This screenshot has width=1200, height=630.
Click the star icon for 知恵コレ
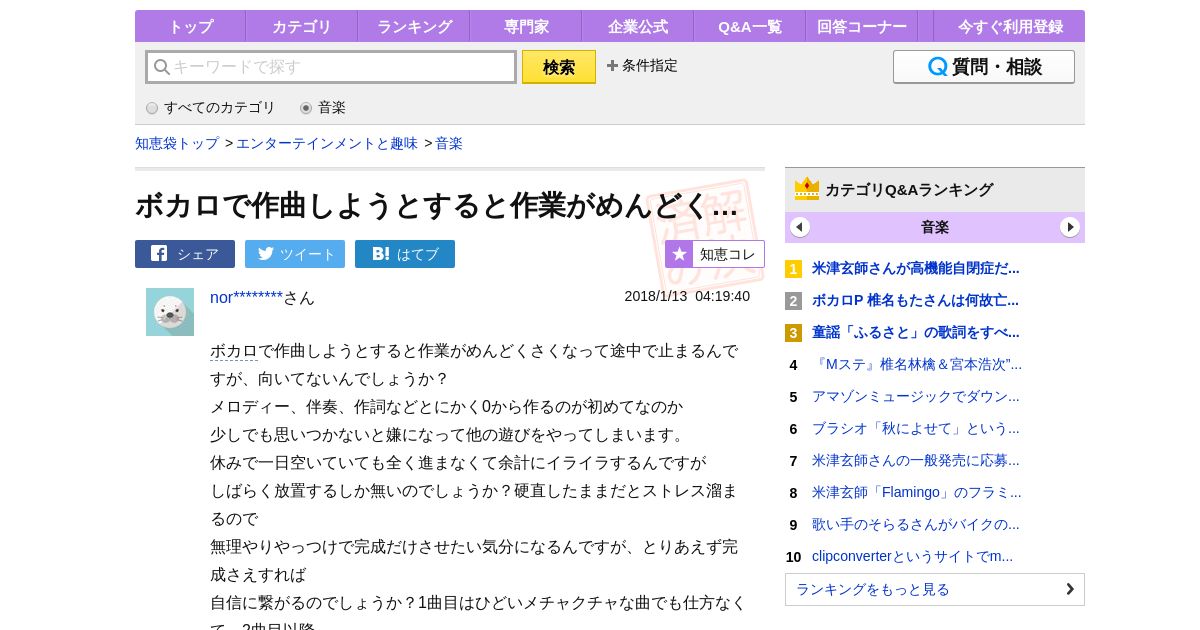click(679, 254)
